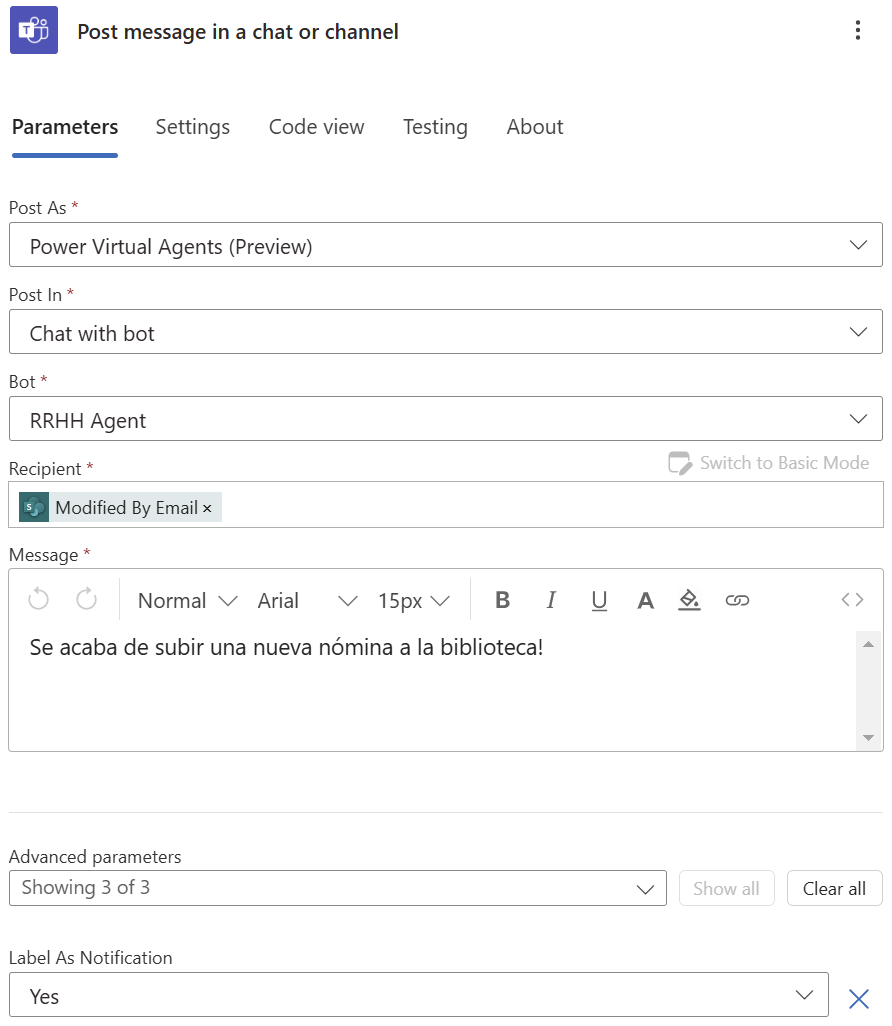Switch to the Settings tab
Image resolution: width=892 pixels, height=1026 pixels.
pos(192,127)
